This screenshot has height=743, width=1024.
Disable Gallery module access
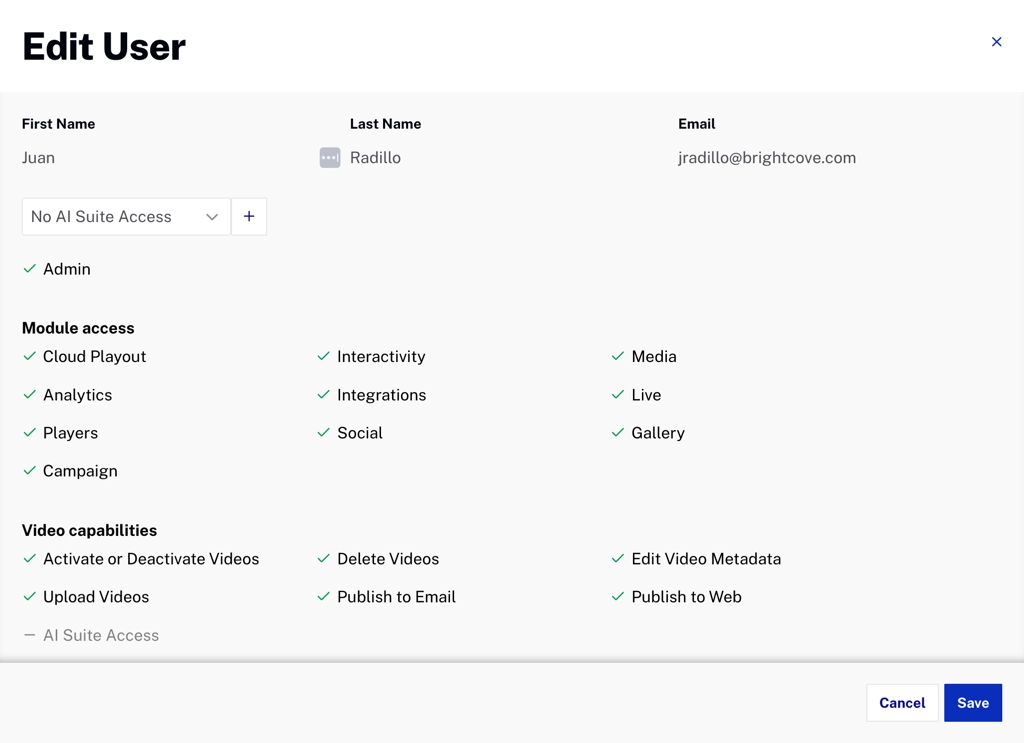point(618,433)
